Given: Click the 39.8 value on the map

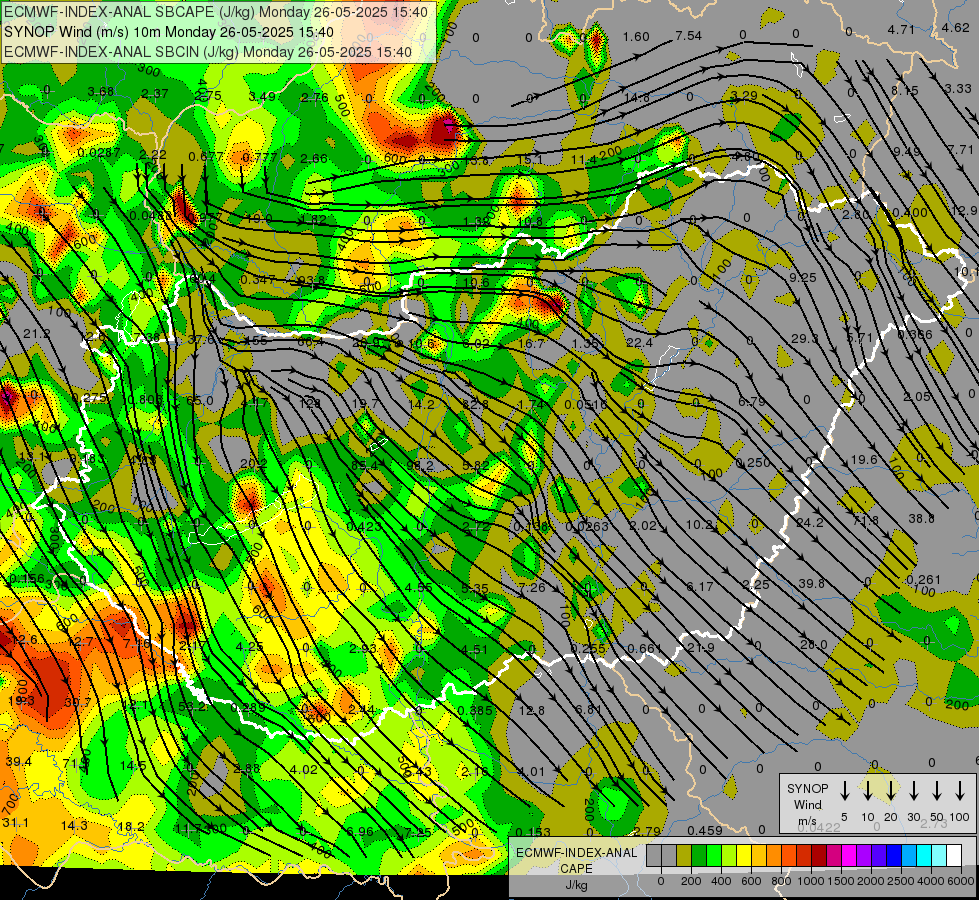Looking at the screenshot, I should 812,583.
